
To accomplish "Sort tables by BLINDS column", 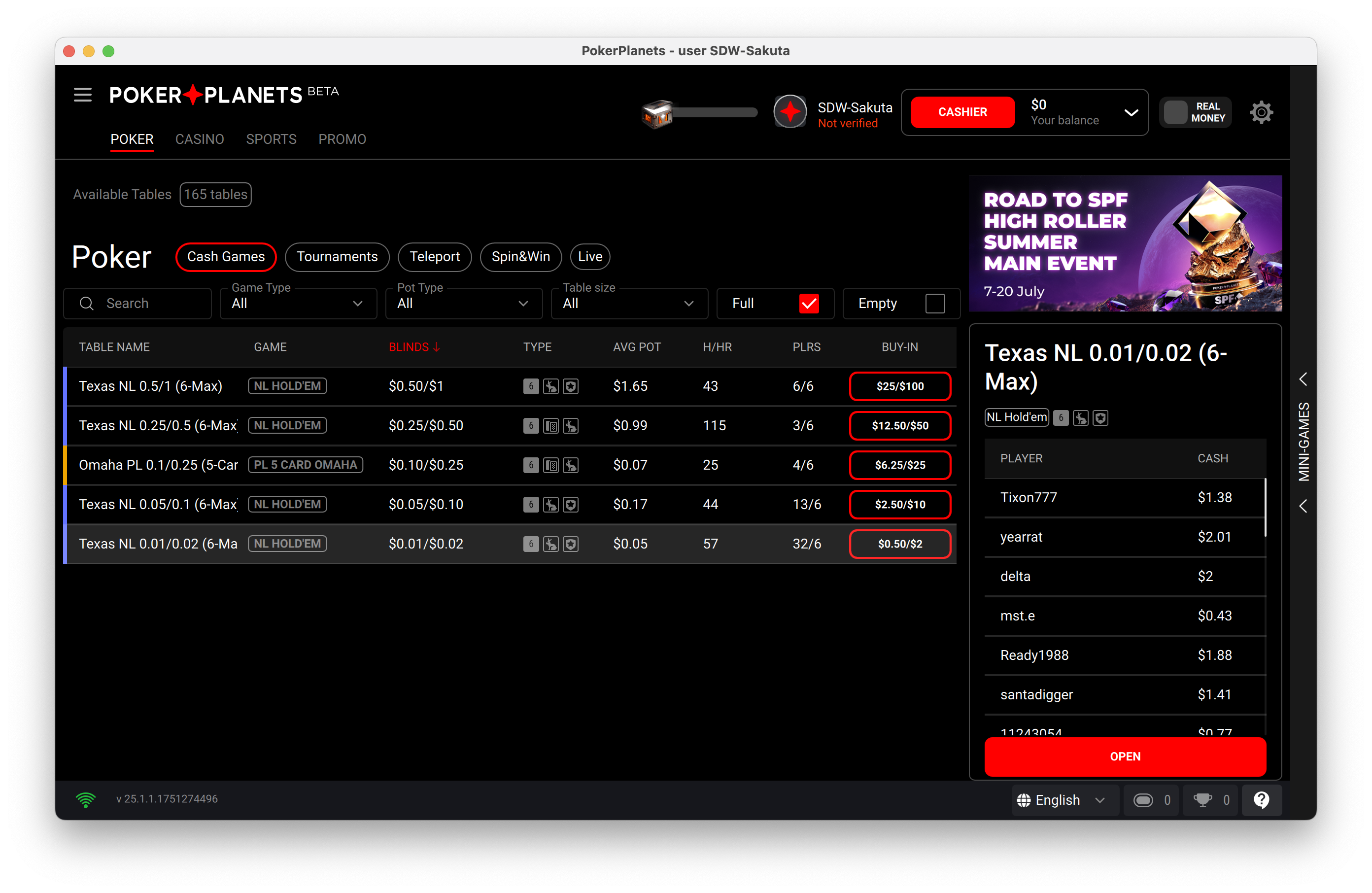I will coord(414,347).
